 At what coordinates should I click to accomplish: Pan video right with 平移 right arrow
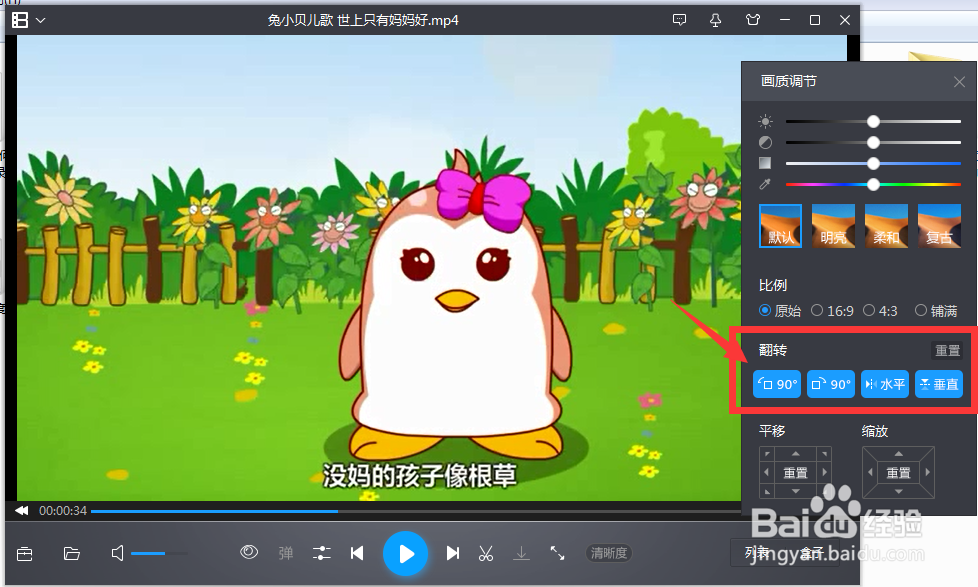pos(825,472)
